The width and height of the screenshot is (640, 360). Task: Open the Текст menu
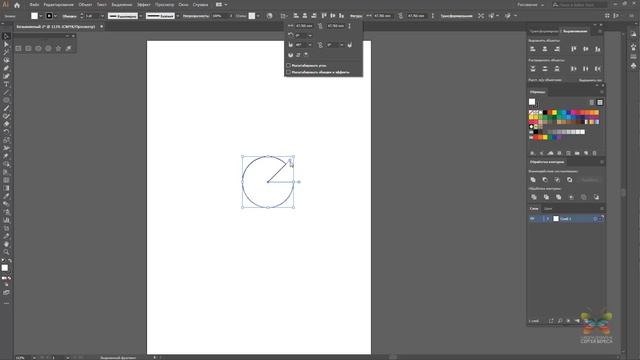coord(102,5)
